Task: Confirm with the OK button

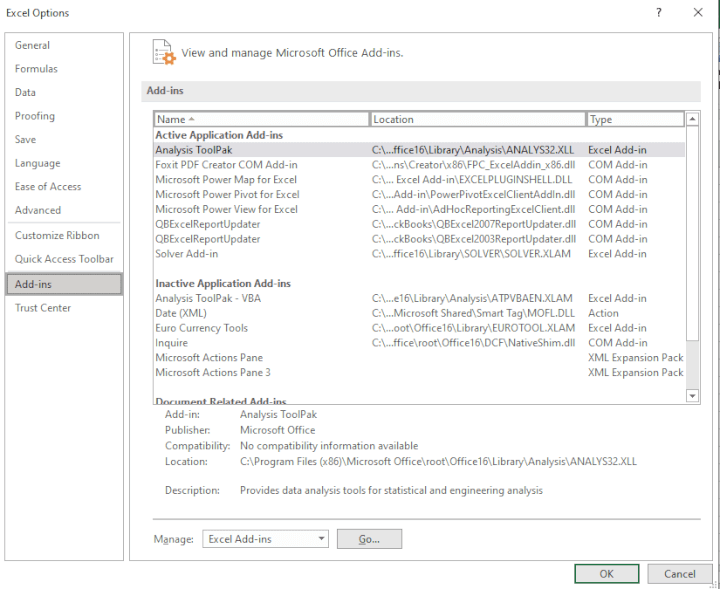Action: point(606,574)
